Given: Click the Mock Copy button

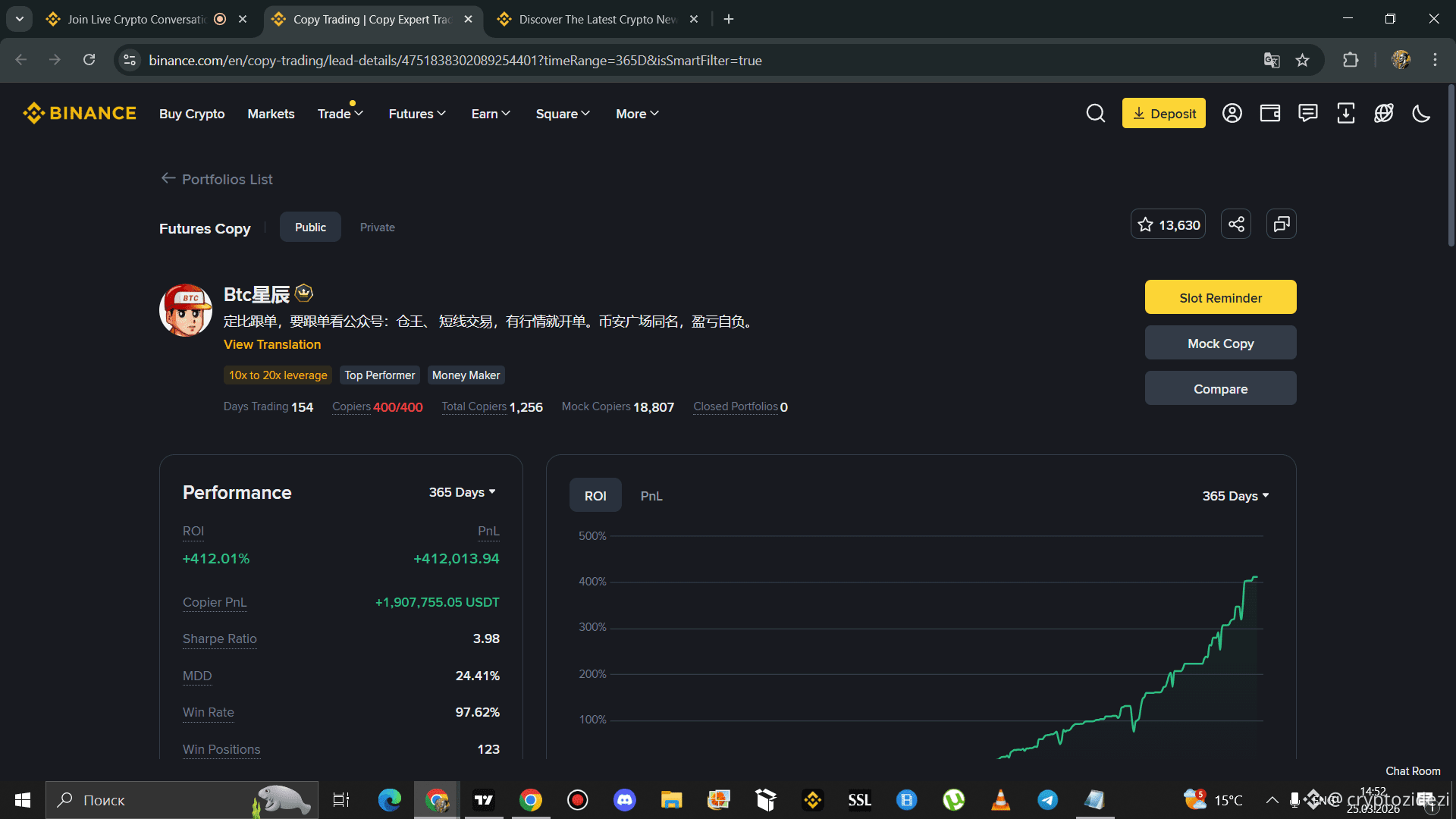Looking at the screenshot, I should pos(1221,343).
